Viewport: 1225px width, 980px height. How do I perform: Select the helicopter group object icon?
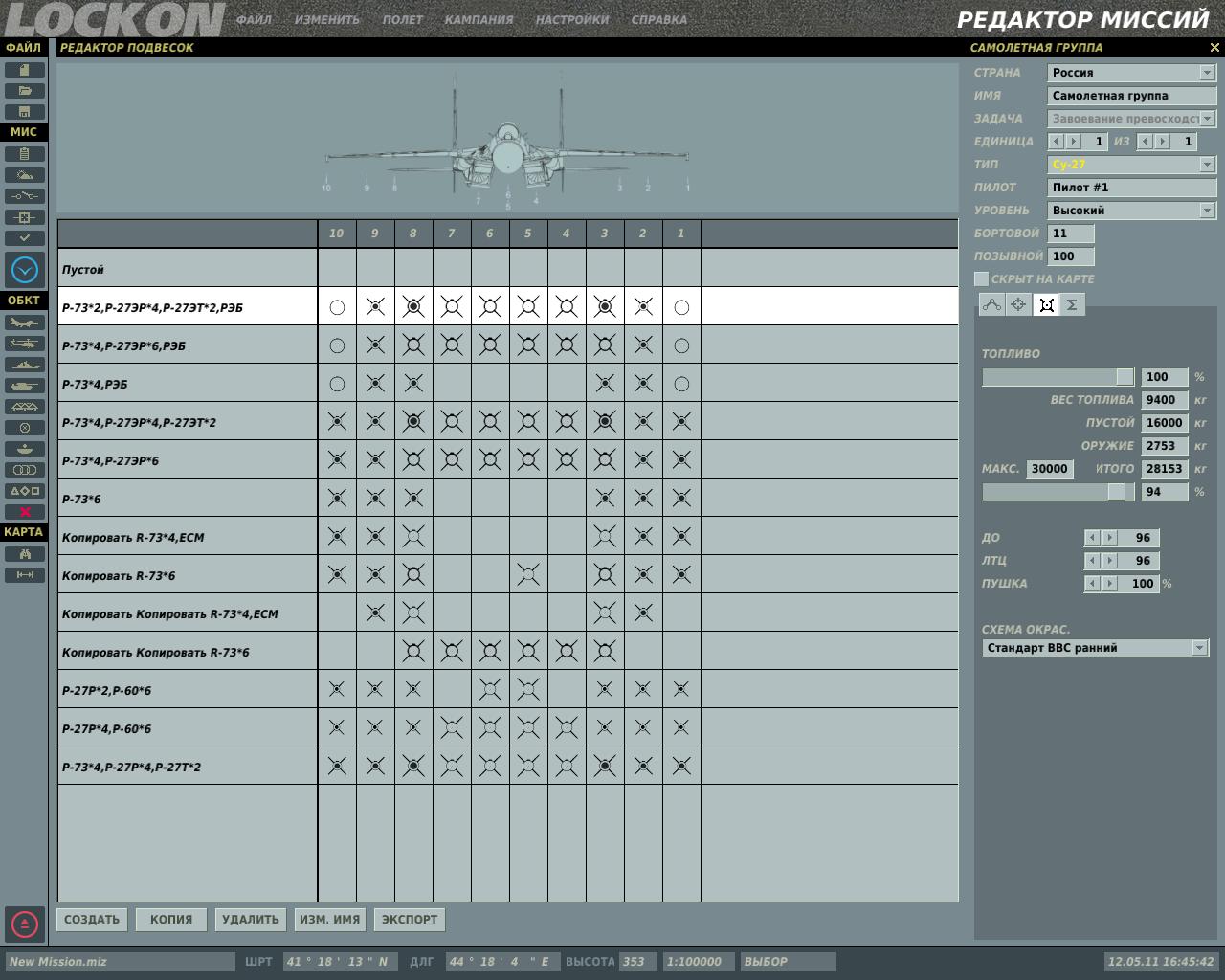pyautogui.click(x=25, y=344)
